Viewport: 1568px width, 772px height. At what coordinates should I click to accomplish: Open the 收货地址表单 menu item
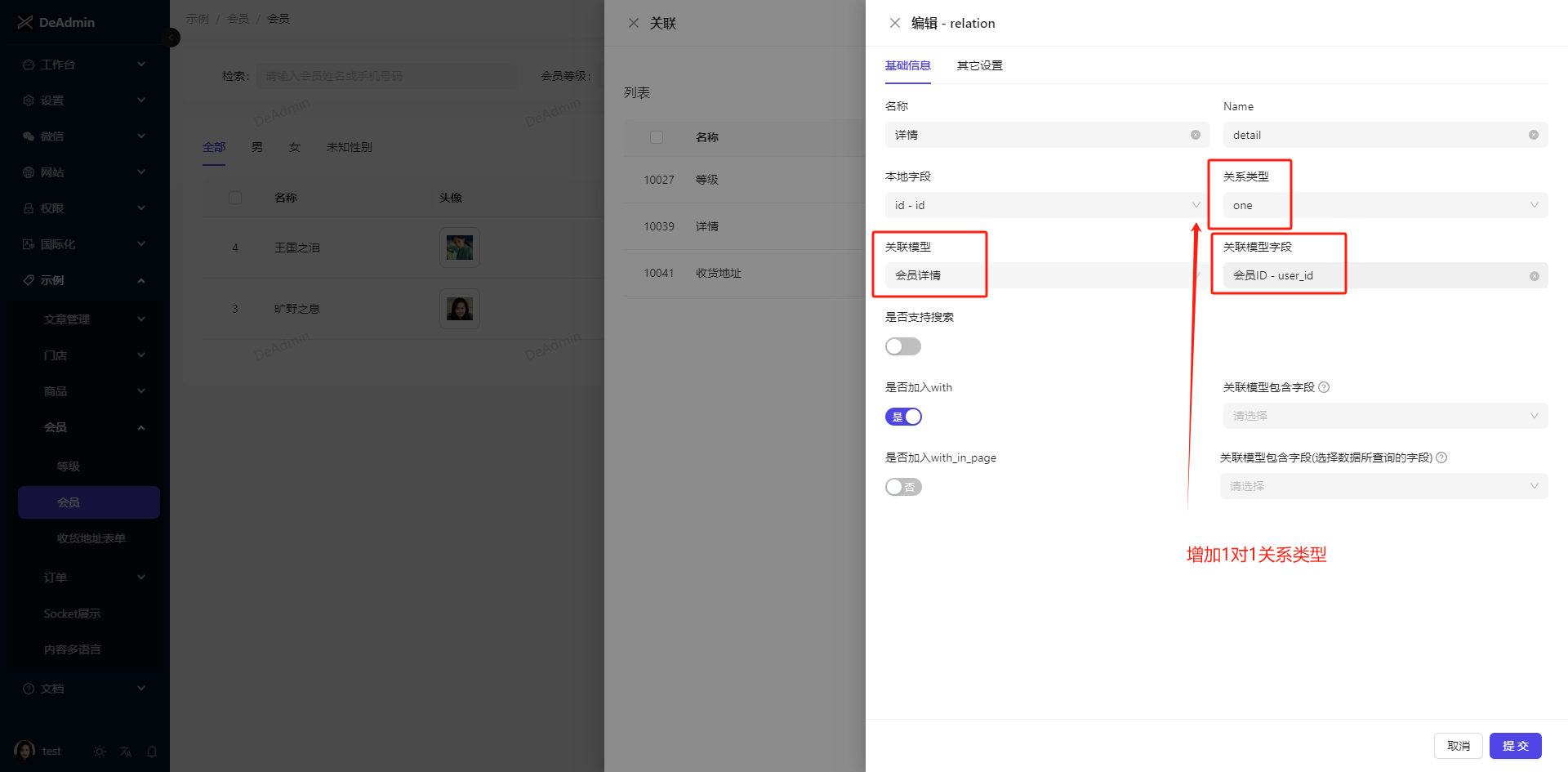[88, 538]
